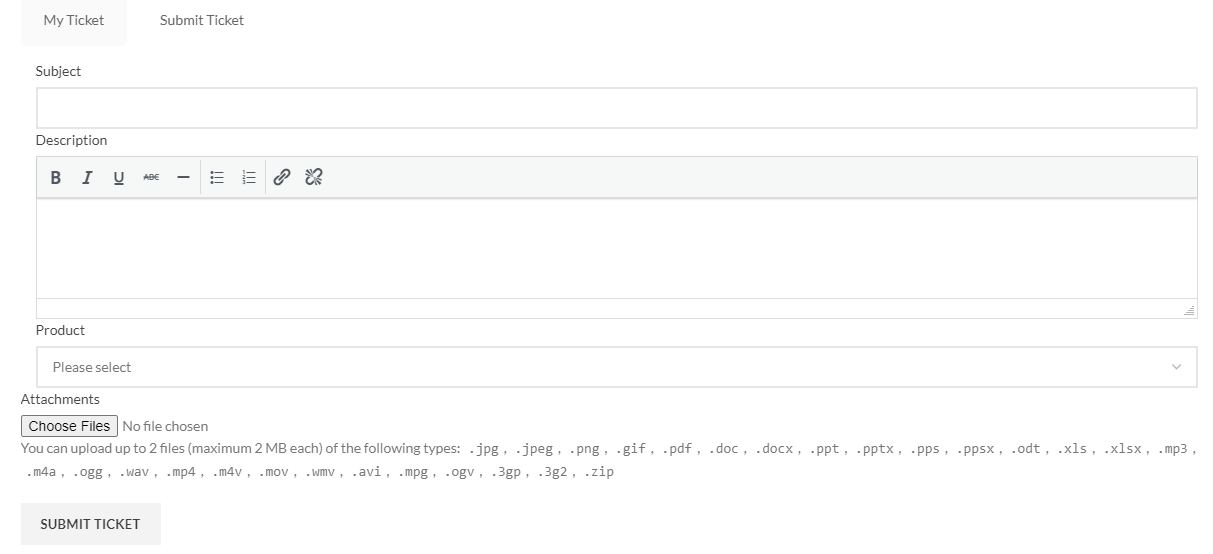Image resolution: width=1213 pixels, height=554 pixels.
Task: Click the Choose Files button
Action: 70,426
